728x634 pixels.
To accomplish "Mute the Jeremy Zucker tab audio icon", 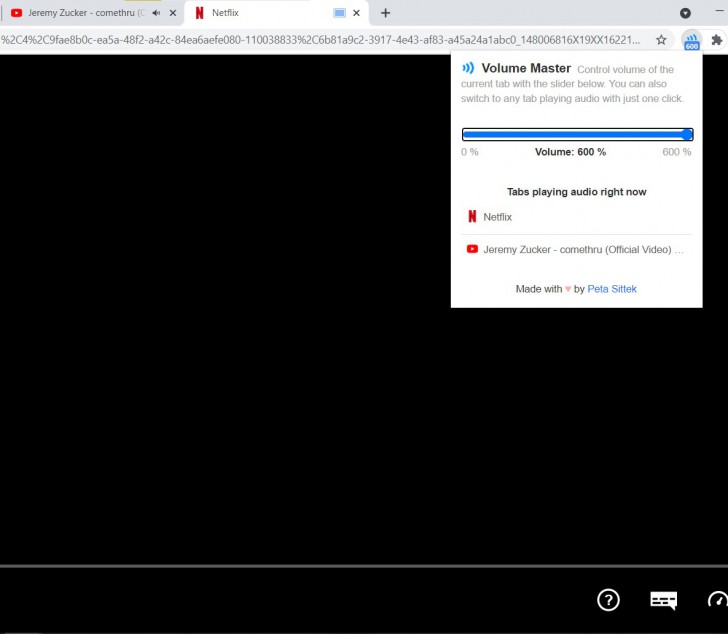I will coord(156,13).
